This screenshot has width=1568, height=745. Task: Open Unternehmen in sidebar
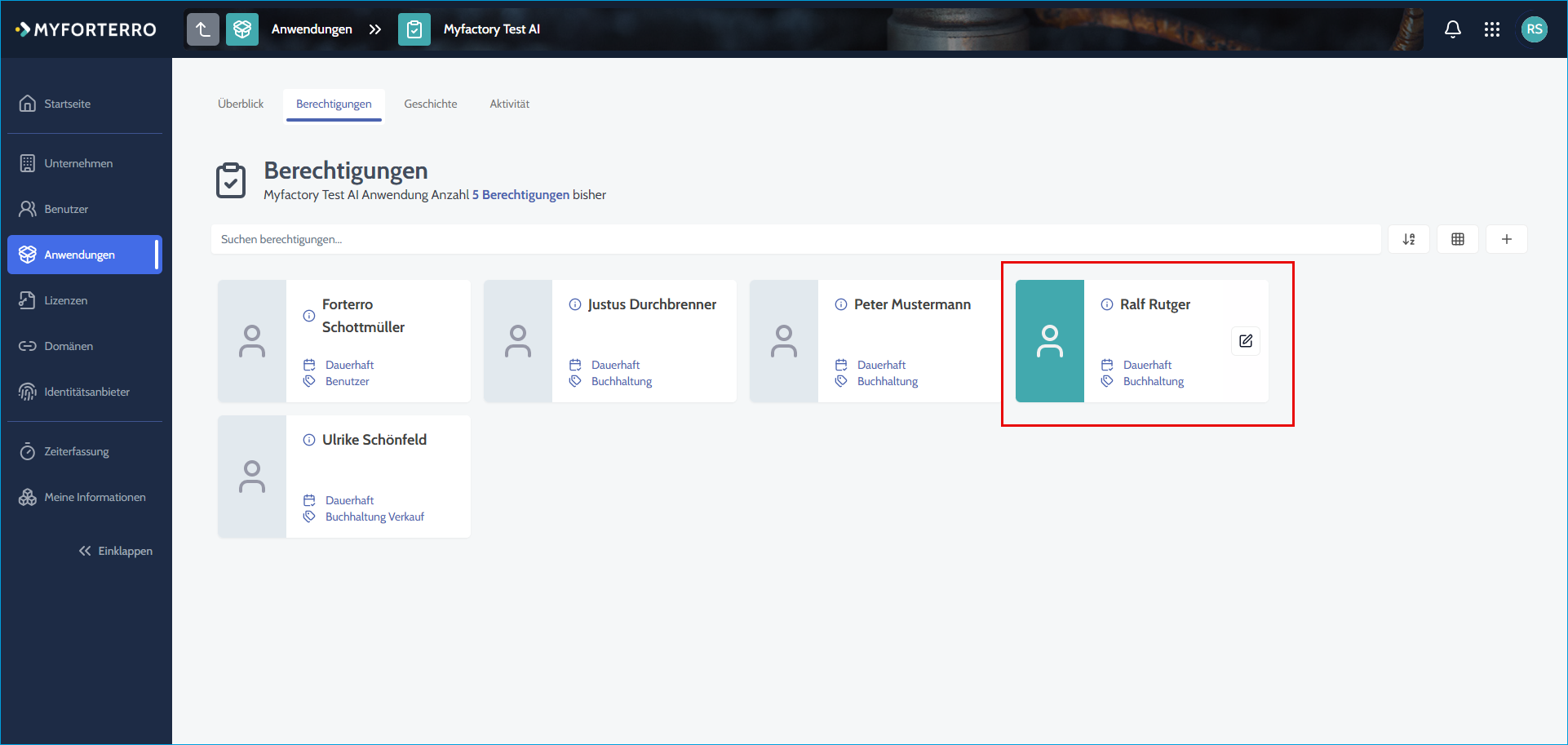click(85, 163)
